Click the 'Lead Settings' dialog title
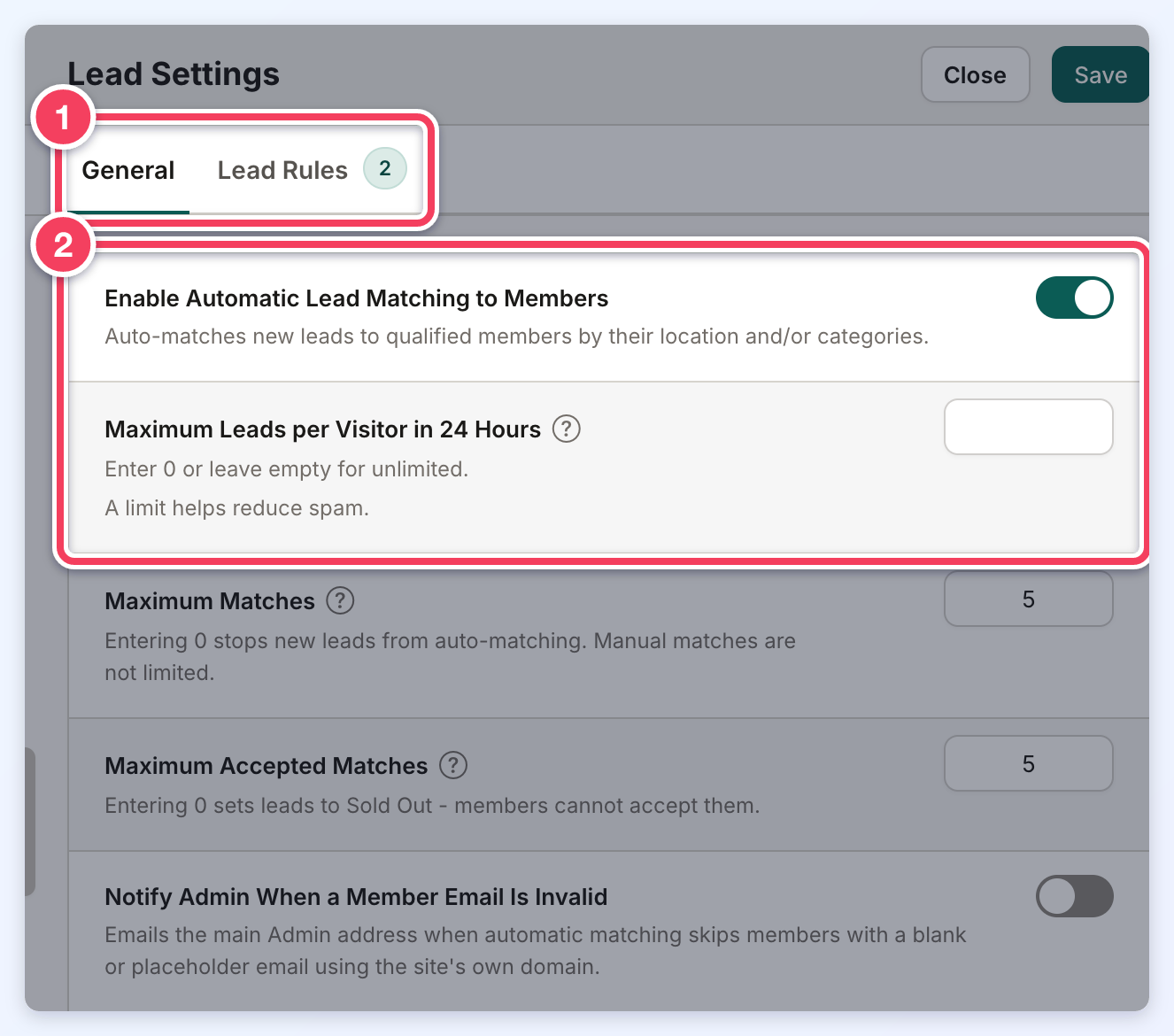 (174, 74)
